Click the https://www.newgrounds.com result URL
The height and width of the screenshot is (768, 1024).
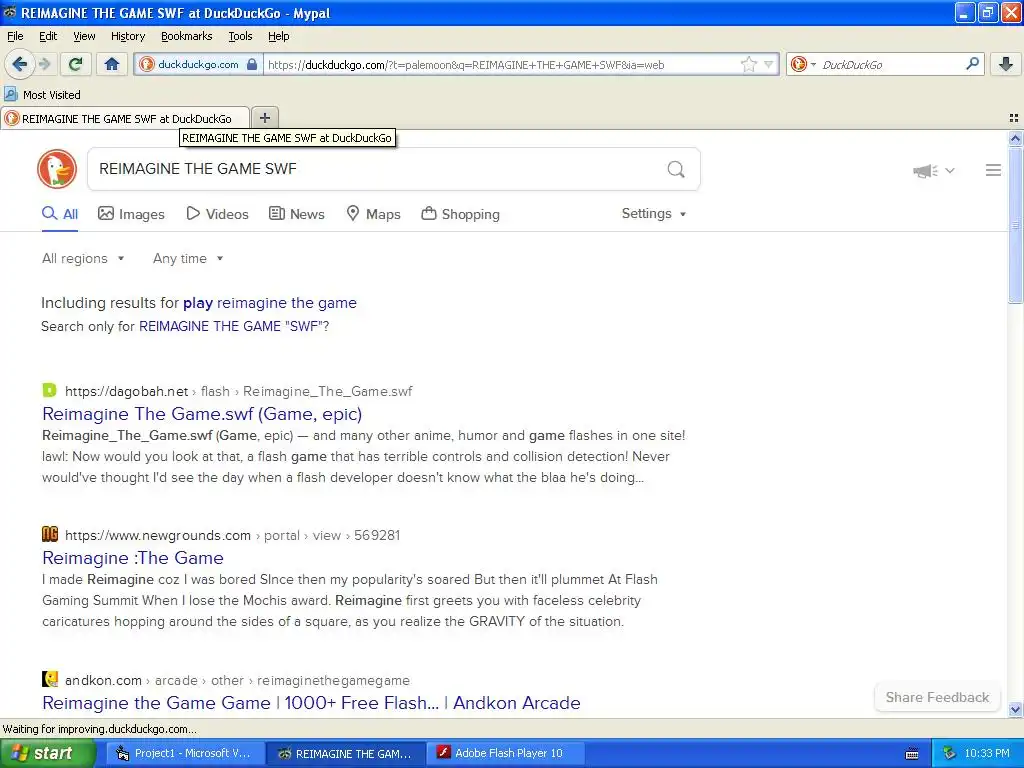158,536
